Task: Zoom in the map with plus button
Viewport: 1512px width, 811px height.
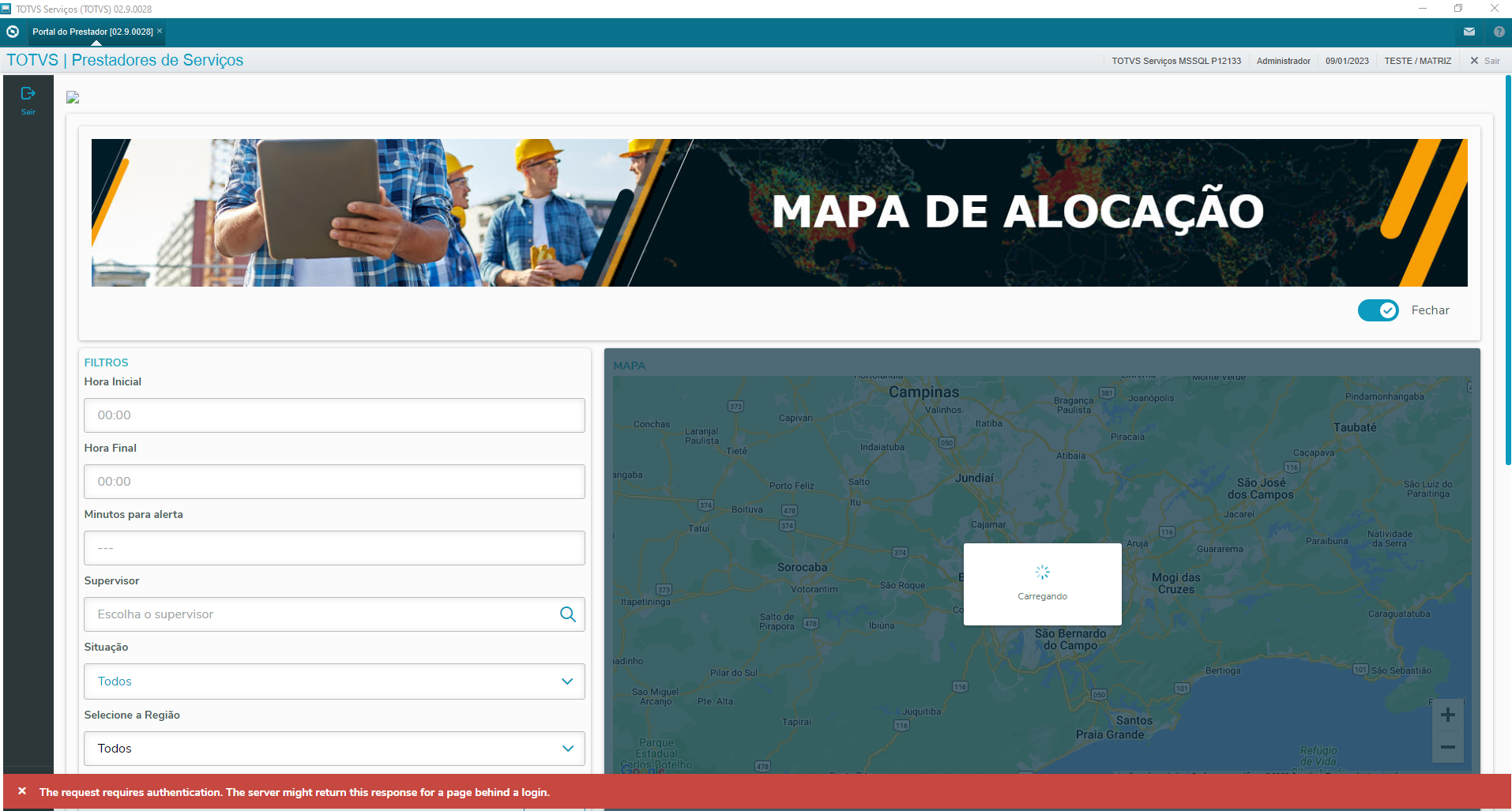Action: coord(1447,715)
